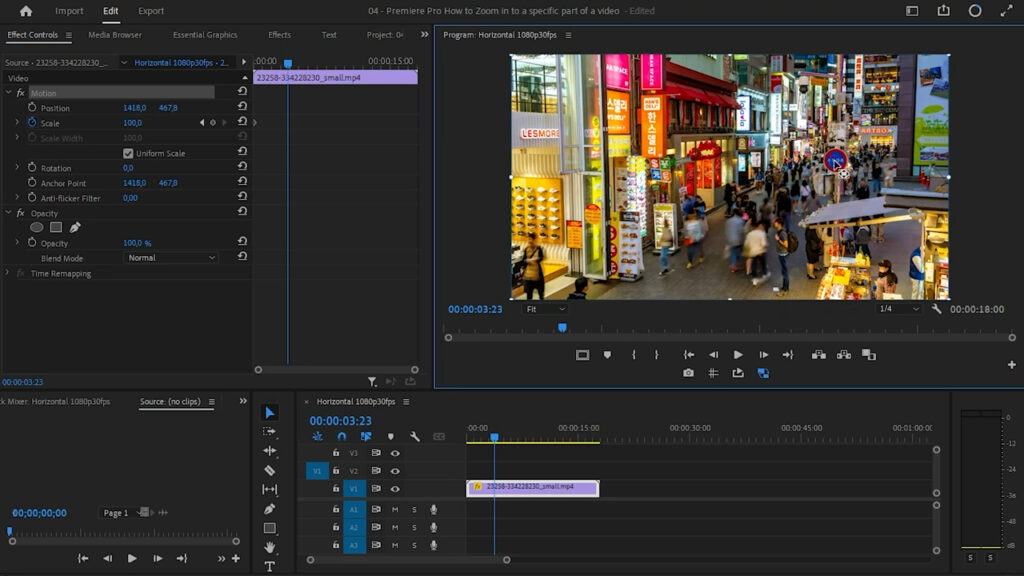Go to In point in Program monitor
1024x576 pixels.
[688, 355]
